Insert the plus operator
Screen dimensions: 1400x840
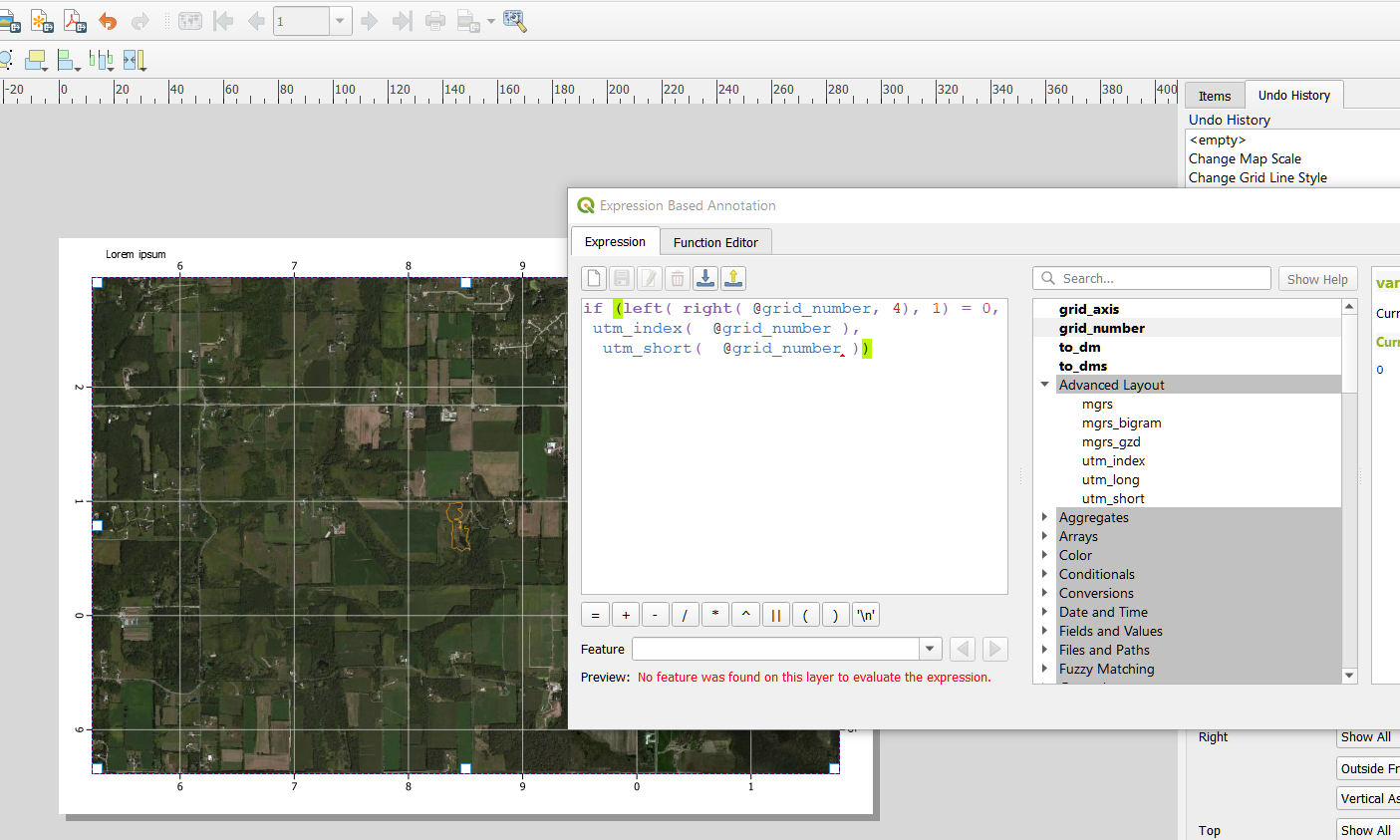coord(626,615)
